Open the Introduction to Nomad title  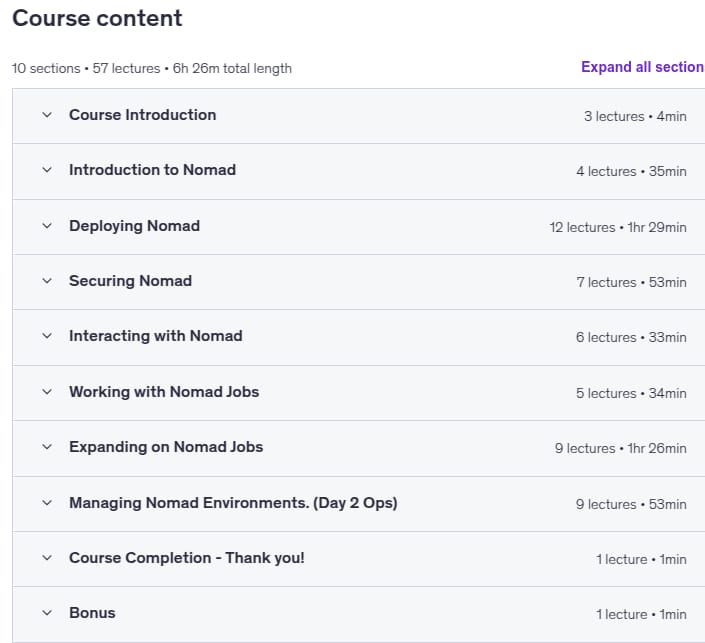tap(152, 170)
